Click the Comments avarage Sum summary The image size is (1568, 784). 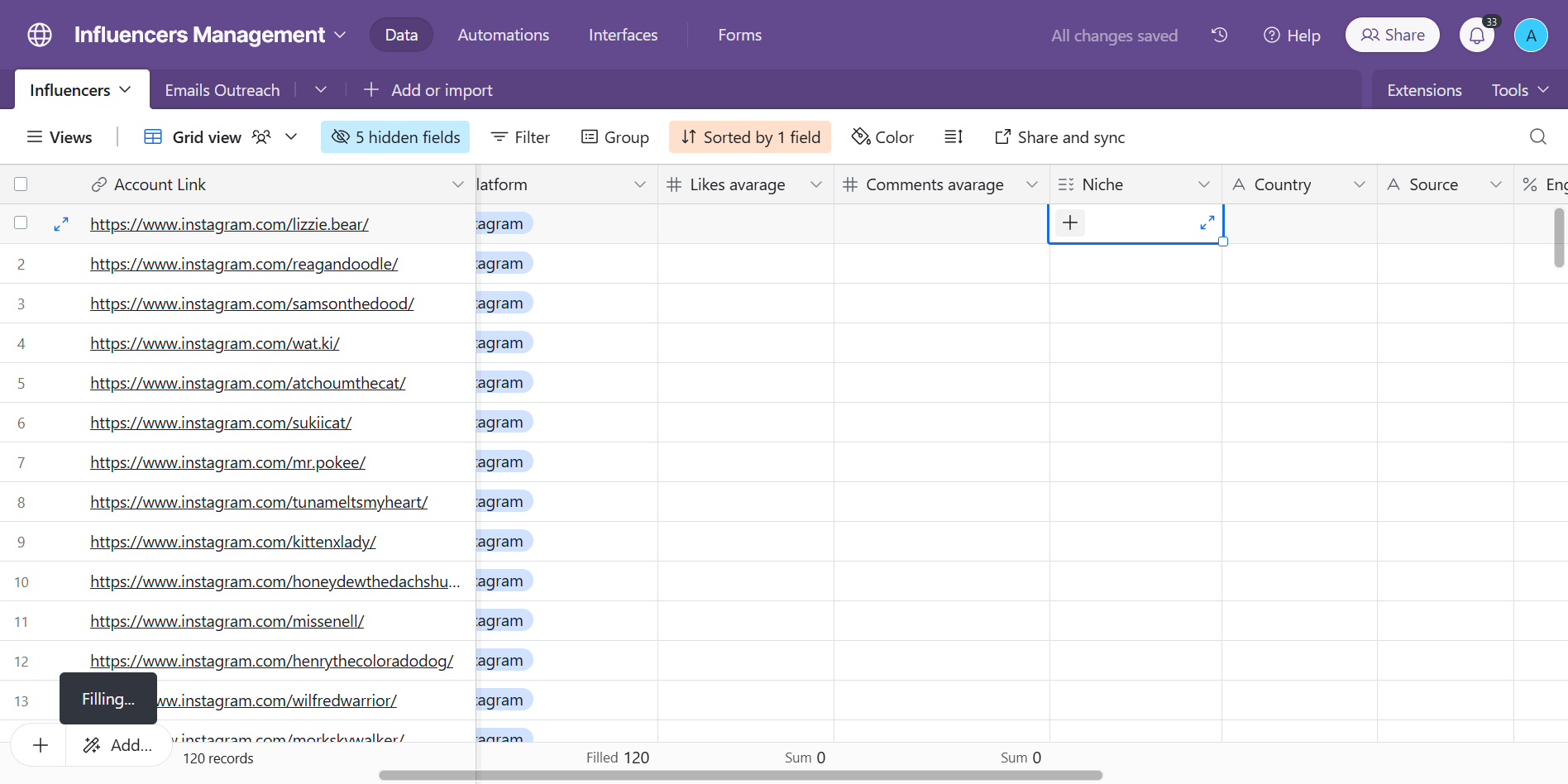[1021, 757]
